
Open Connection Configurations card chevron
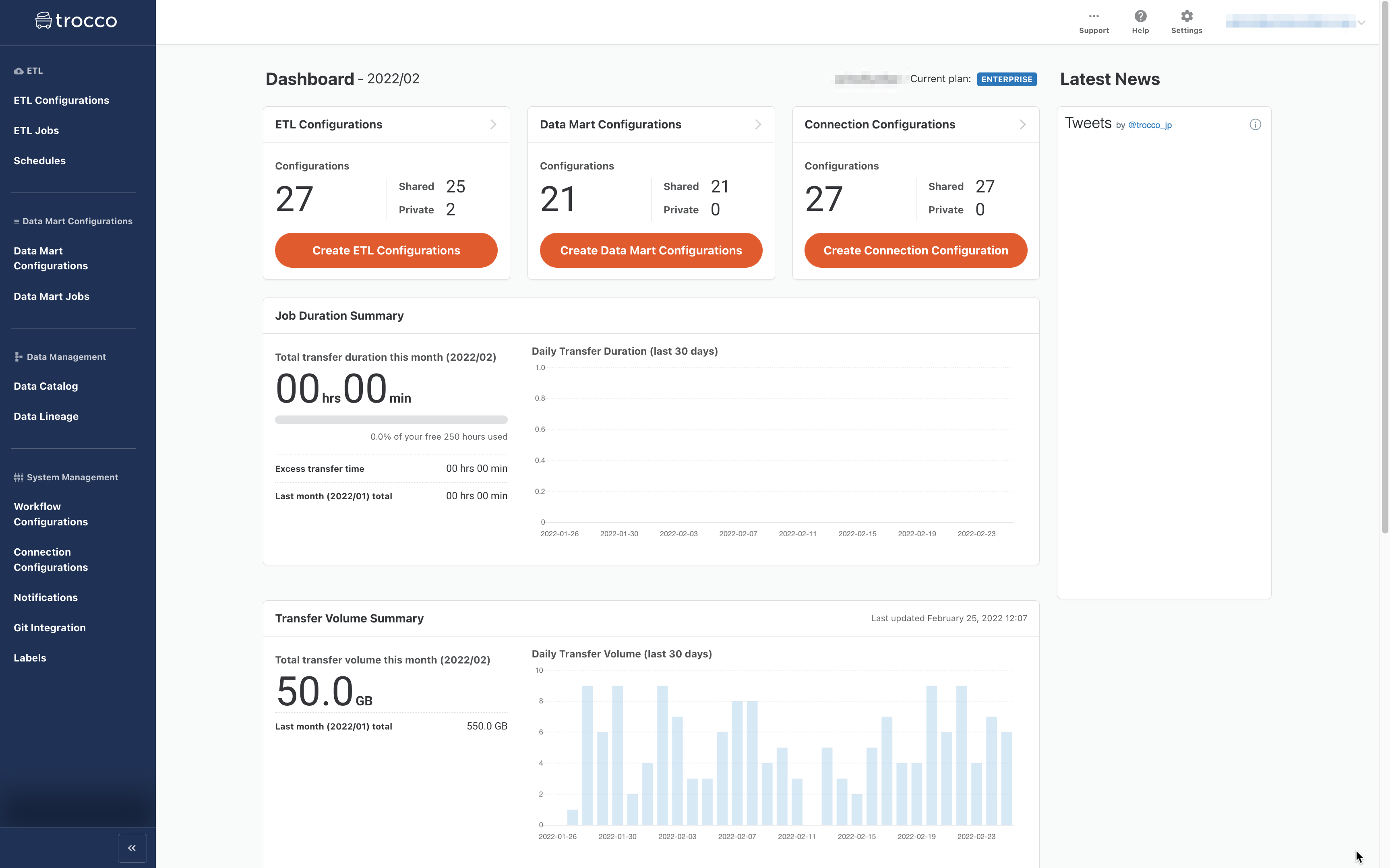tap(1022, 124)
